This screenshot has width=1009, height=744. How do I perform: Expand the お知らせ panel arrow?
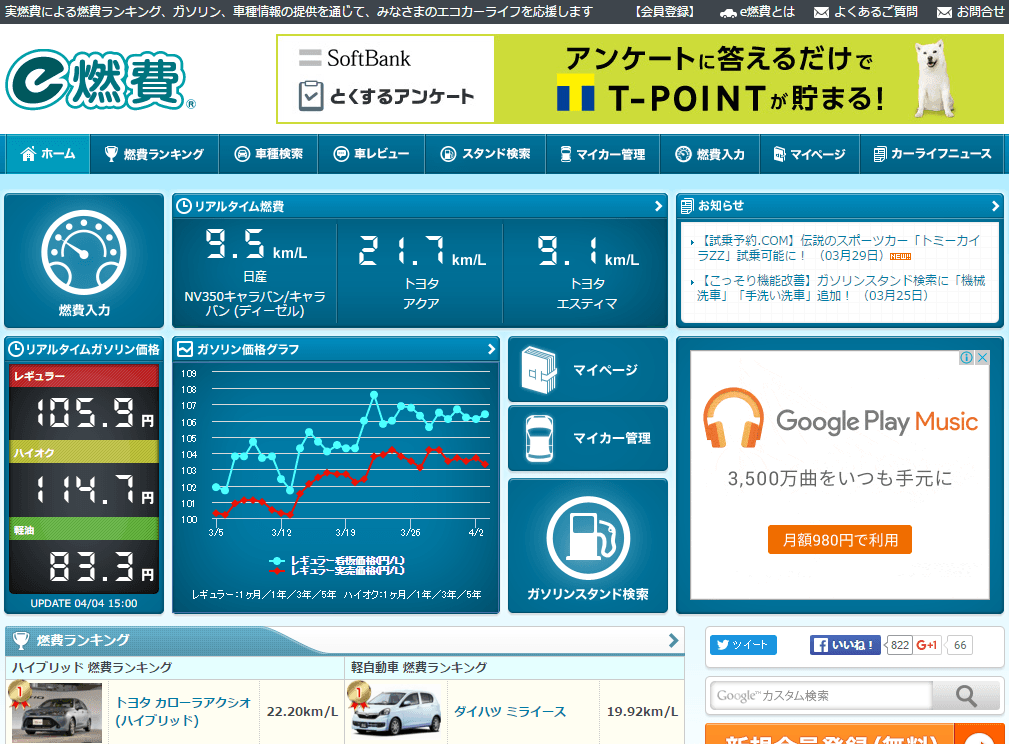[995, 206]
